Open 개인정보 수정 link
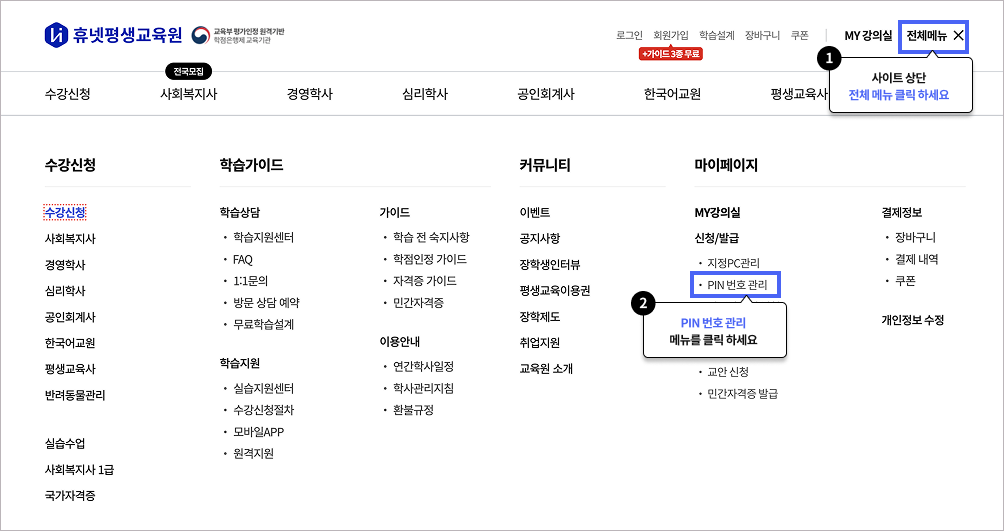Viewport: 1004px width, 531px height. 912,321
